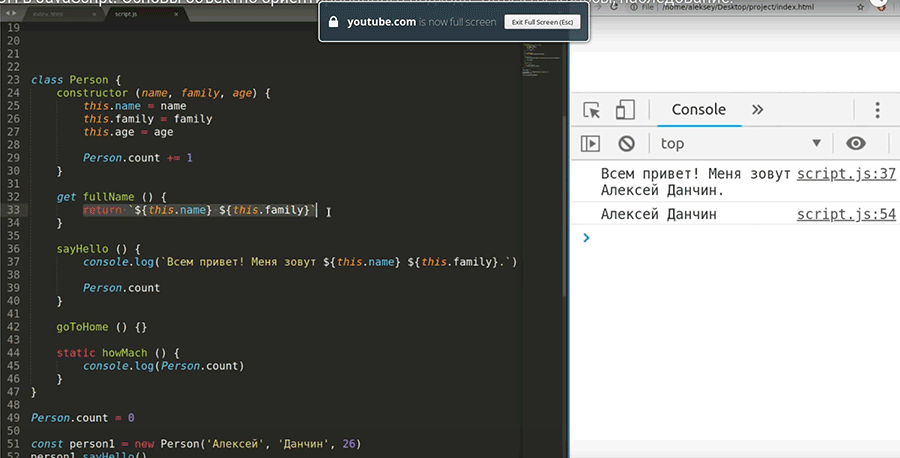Click the 'sayHello () {' code line
Image resolution: width=900 pixels, height=458 pixels.
coord(98,249)
